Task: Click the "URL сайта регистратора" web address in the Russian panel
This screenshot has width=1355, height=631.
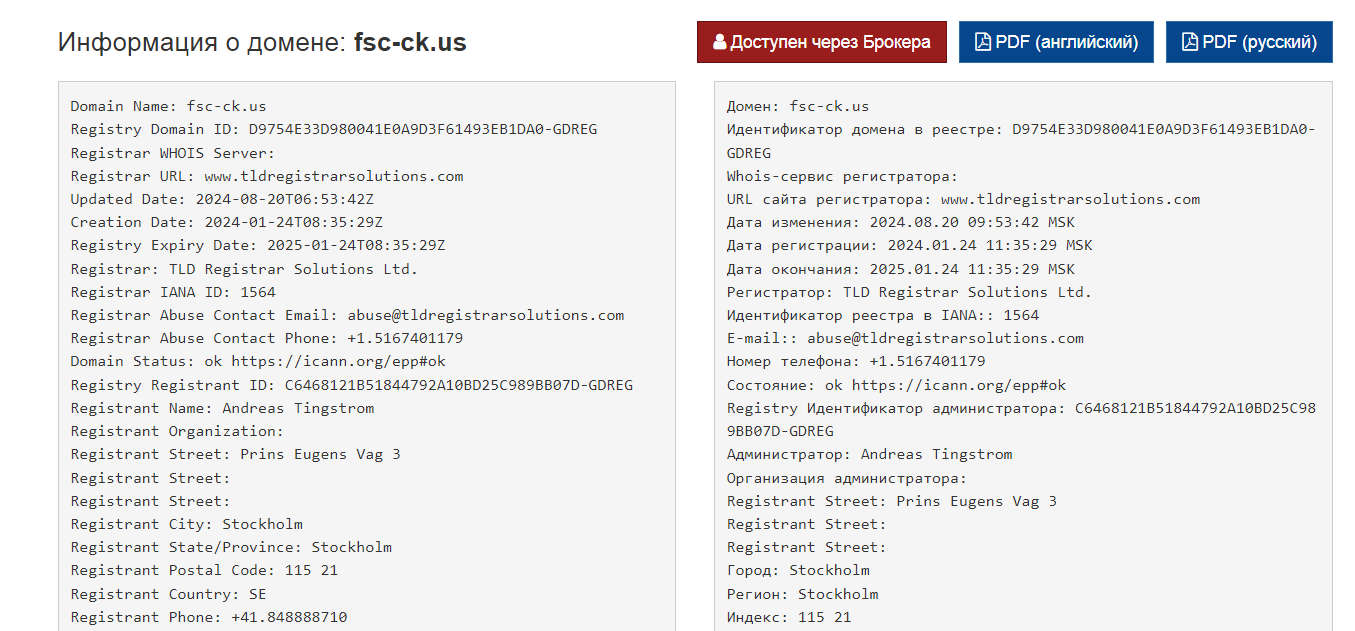Action: coord(1070,199)
